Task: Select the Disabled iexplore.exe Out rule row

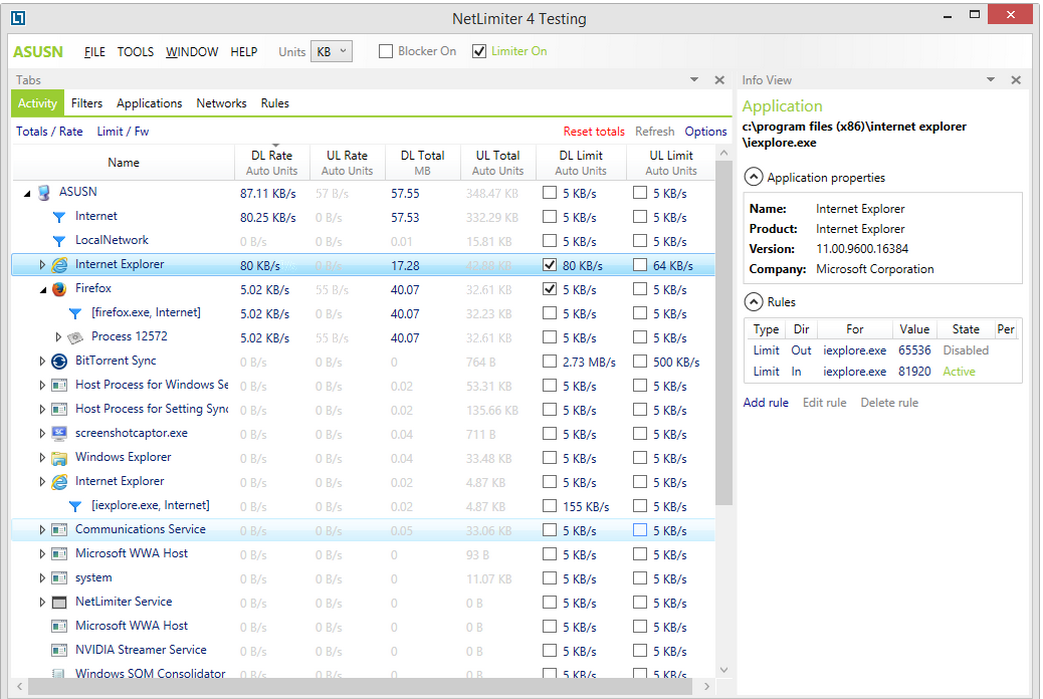Action: pyautogui.click(x=883, y=350)
